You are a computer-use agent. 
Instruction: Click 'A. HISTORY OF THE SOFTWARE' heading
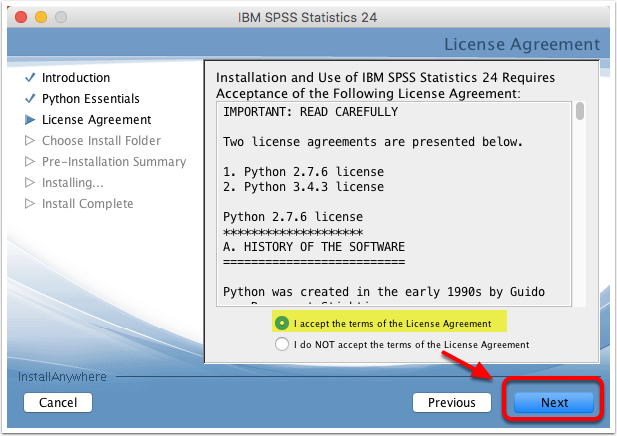314,247
